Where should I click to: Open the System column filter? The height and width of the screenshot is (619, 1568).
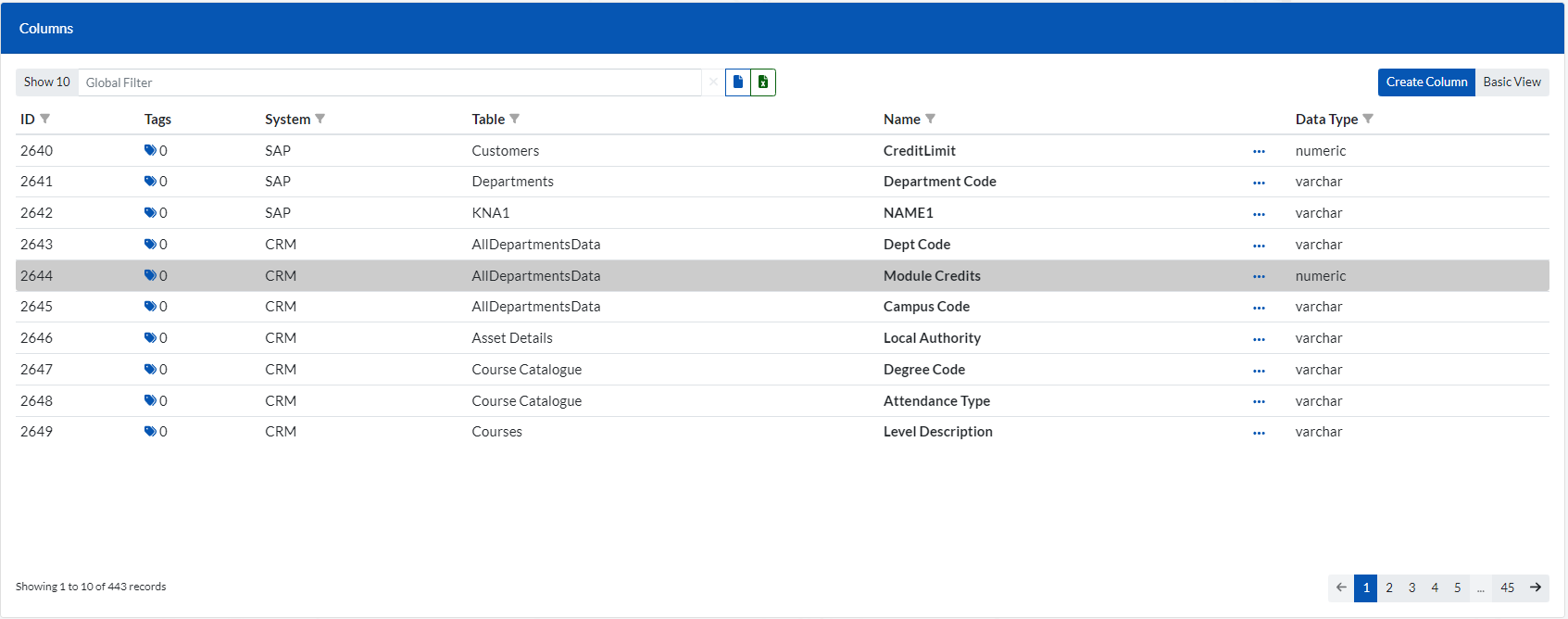tap(320, 119)
